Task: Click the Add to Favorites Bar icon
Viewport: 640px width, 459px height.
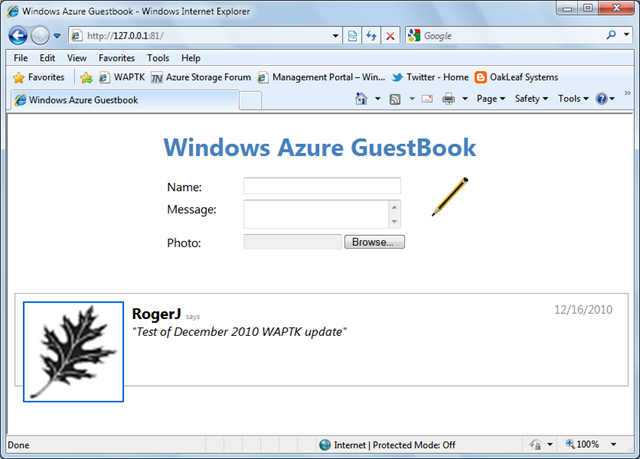Action: [86, 78]
